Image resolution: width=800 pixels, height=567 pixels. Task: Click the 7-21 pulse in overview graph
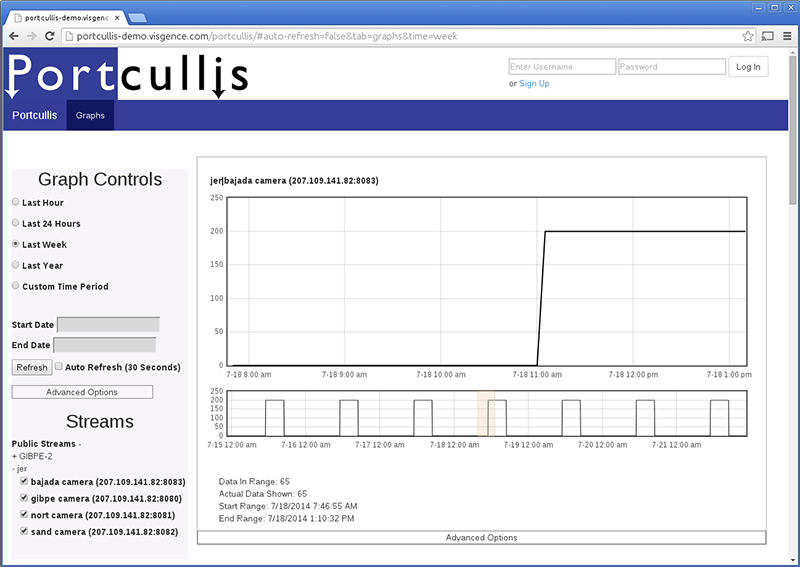[719, 417]
